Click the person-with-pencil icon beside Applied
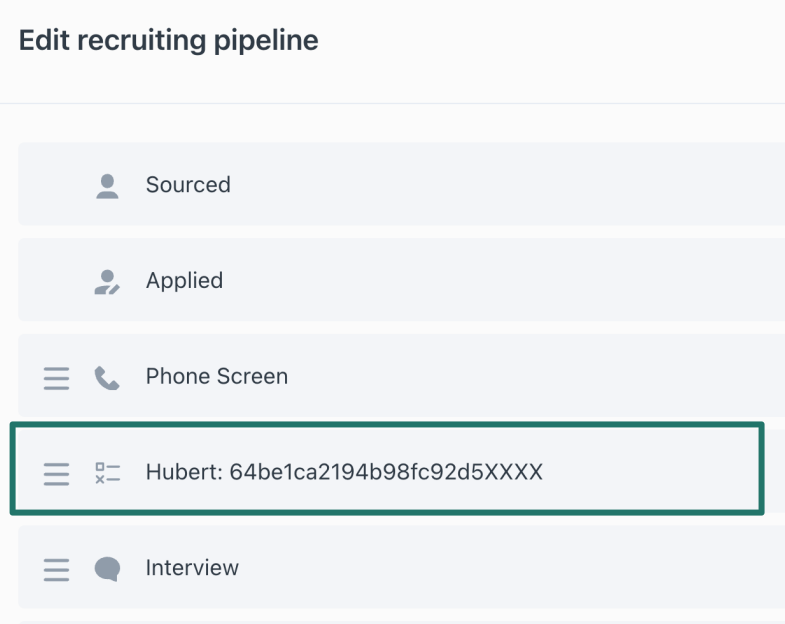Screen dimensions: 785x624 (107, 282)
